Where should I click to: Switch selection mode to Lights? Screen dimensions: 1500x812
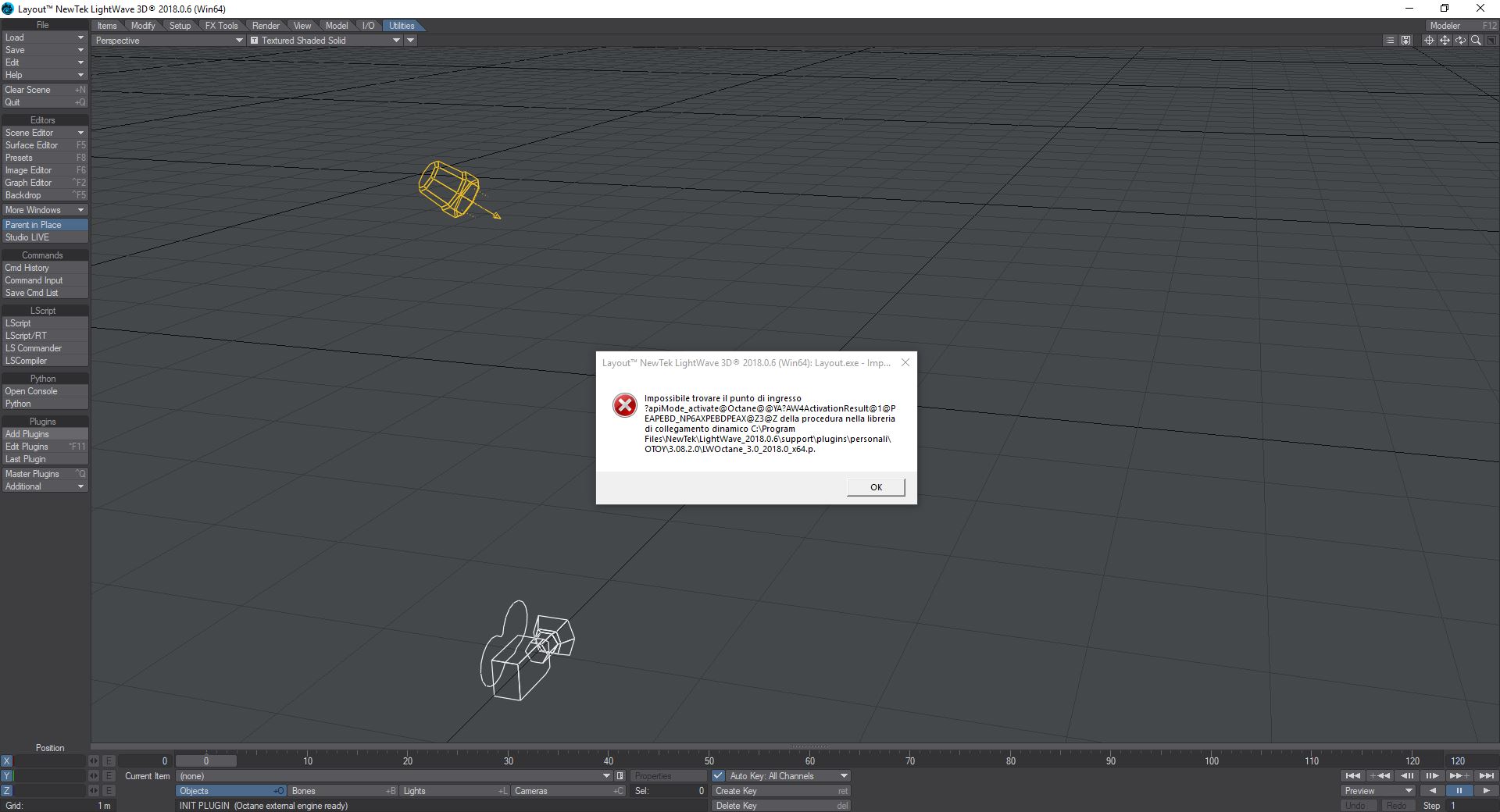click(x=455, y=791)
